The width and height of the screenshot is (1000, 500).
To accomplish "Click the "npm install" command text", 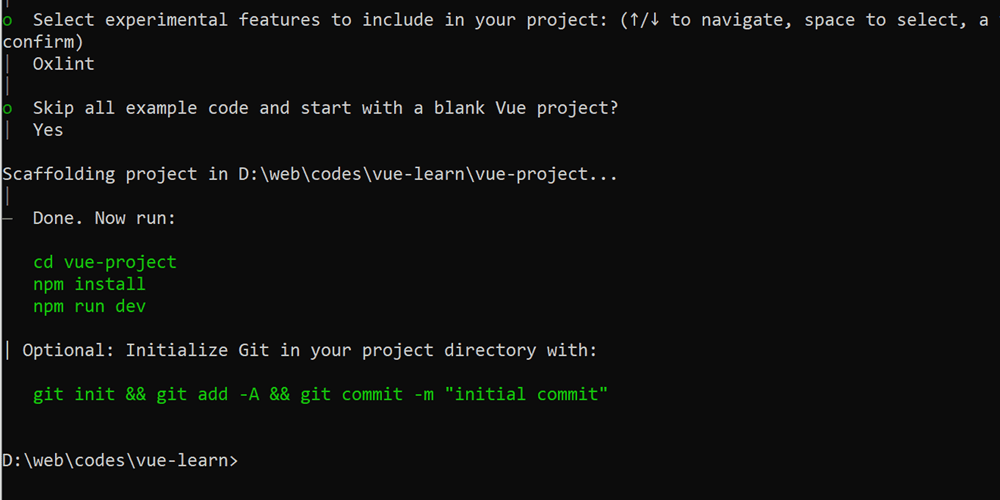I will click(89, 284).
